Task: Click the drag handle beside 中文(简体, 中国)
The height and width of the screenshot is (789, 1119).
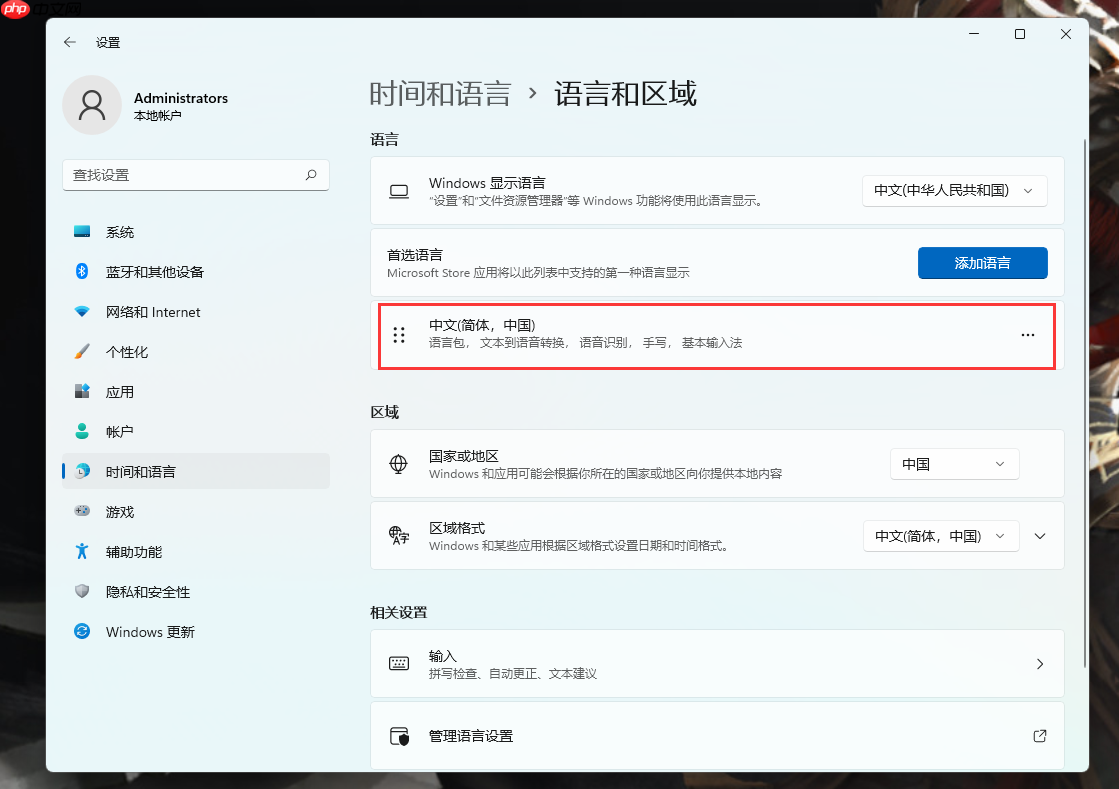Action: pos(398,335)
